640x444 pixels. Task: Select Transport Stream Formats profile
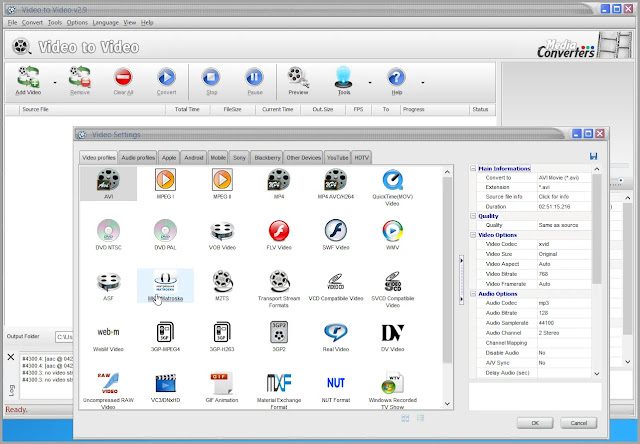point(279,289)
